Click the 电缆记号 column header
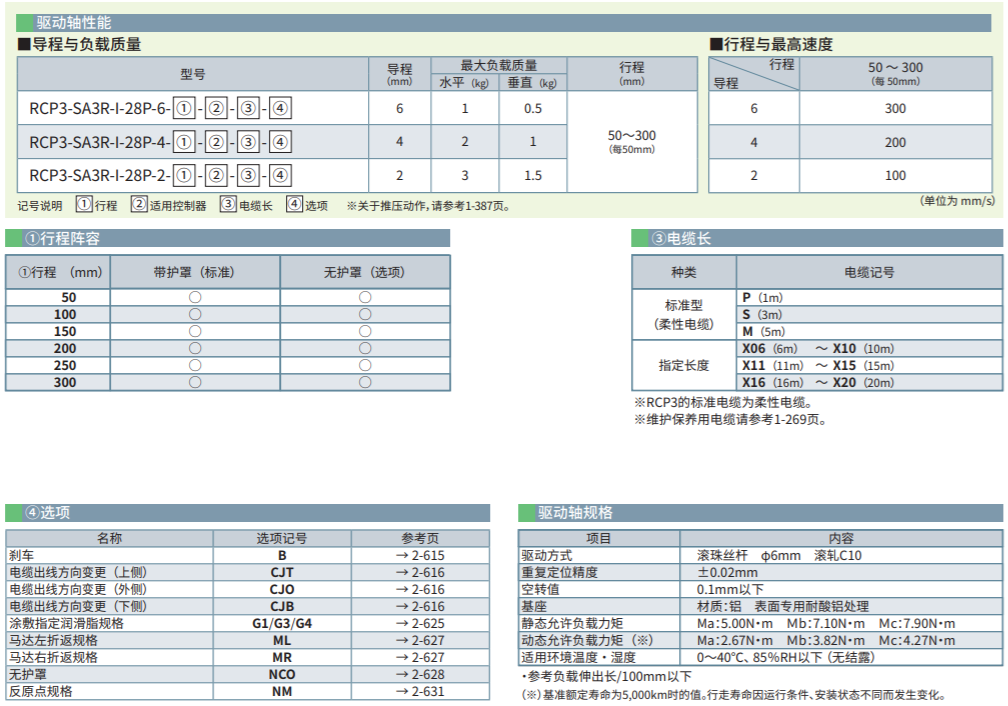1008x706 pixels. coord(869,272)
